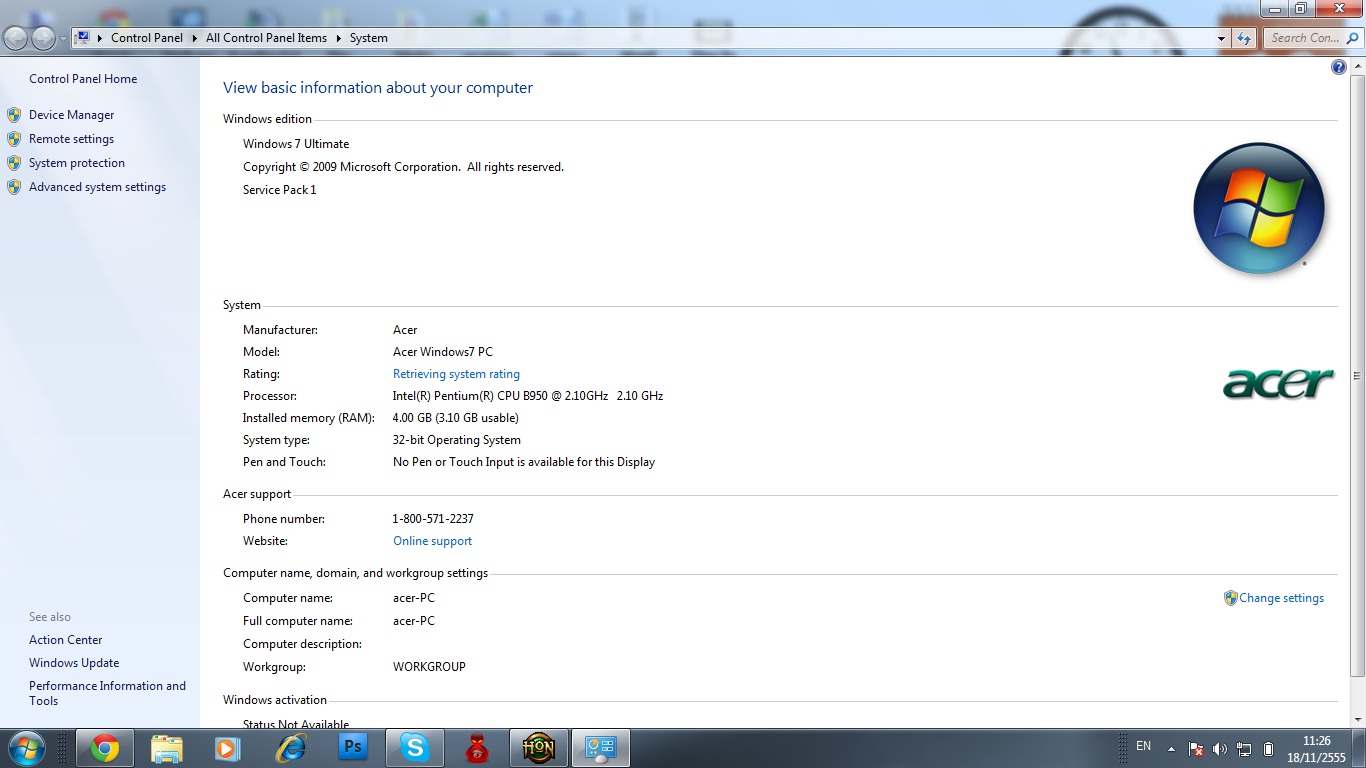Switch to the HoN game on taskbar
Screen dimensions: 1366x768
pos(538,748)
